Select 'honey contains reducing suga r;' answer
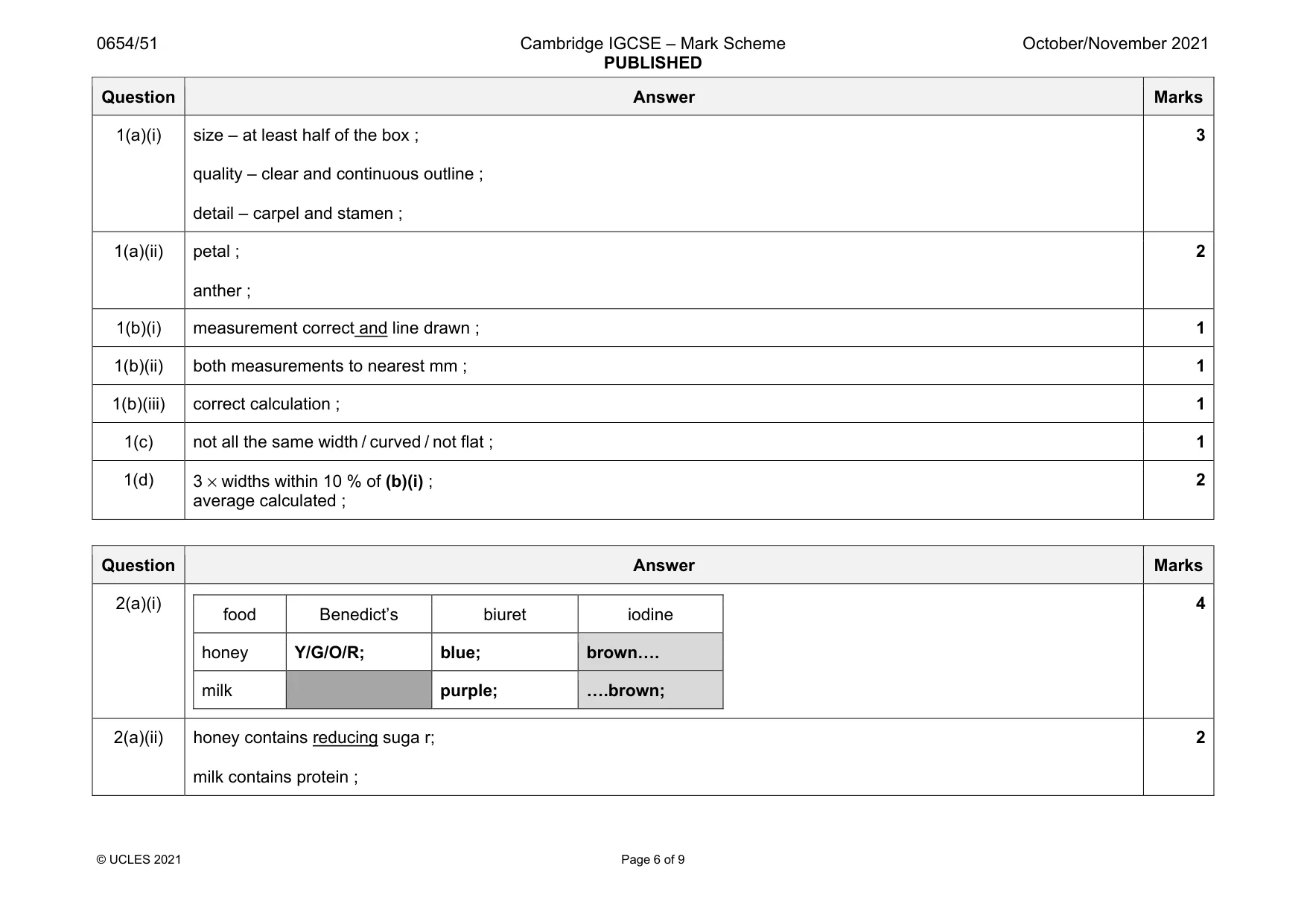The height and width of the screenshot is (924, 1307). [314, 737]
